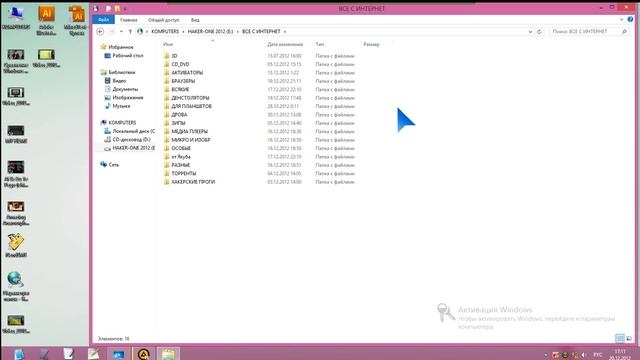Open volume speaker tray icon

point(584,355)
